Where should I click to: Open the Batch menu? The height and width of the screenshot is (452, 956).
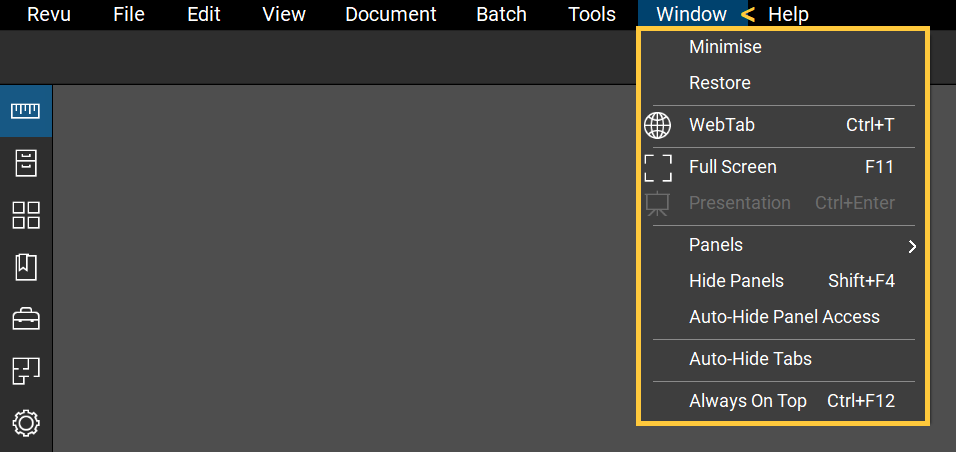pyautogui.click(x=501, y=14)
